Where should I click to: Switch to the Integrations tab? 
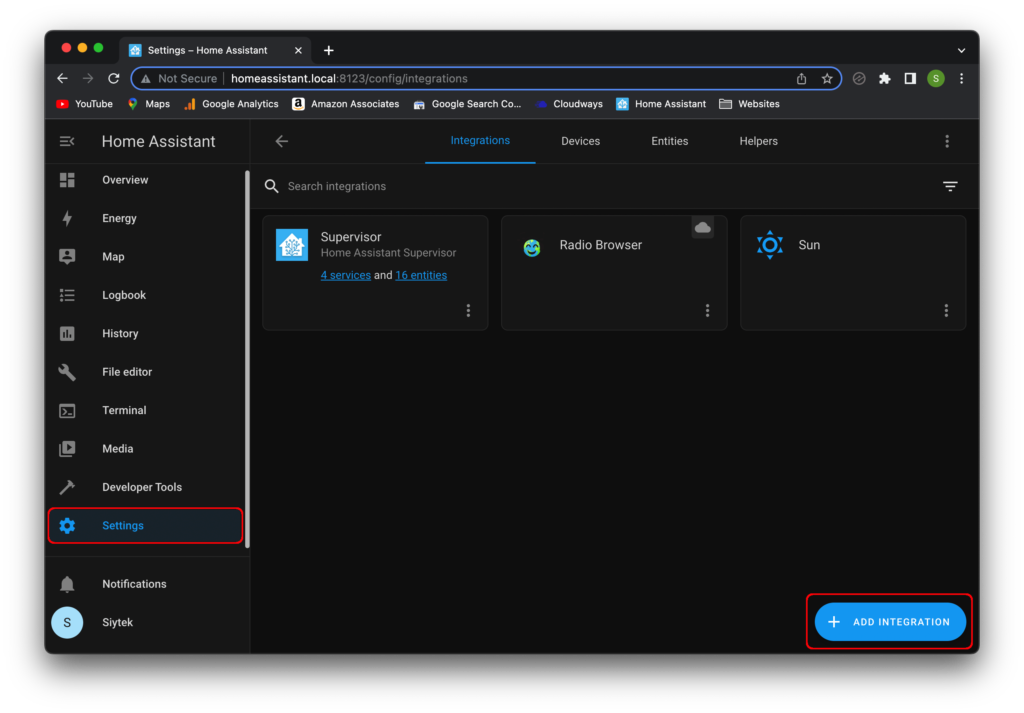pyautogui.click(x=480, y=140)
